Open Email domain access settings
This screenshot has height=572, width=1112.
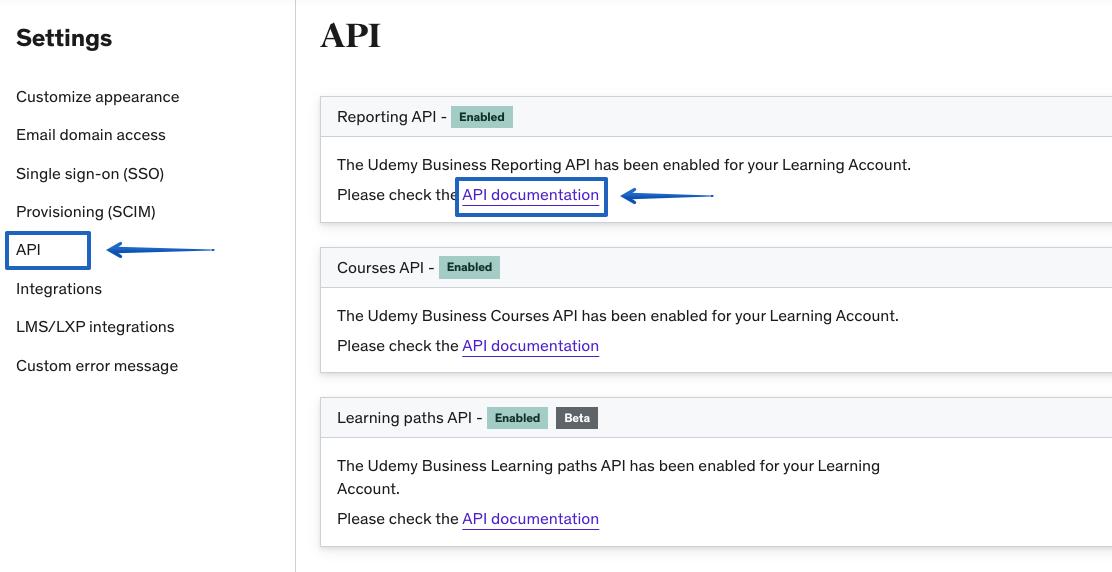pos(91,135)
